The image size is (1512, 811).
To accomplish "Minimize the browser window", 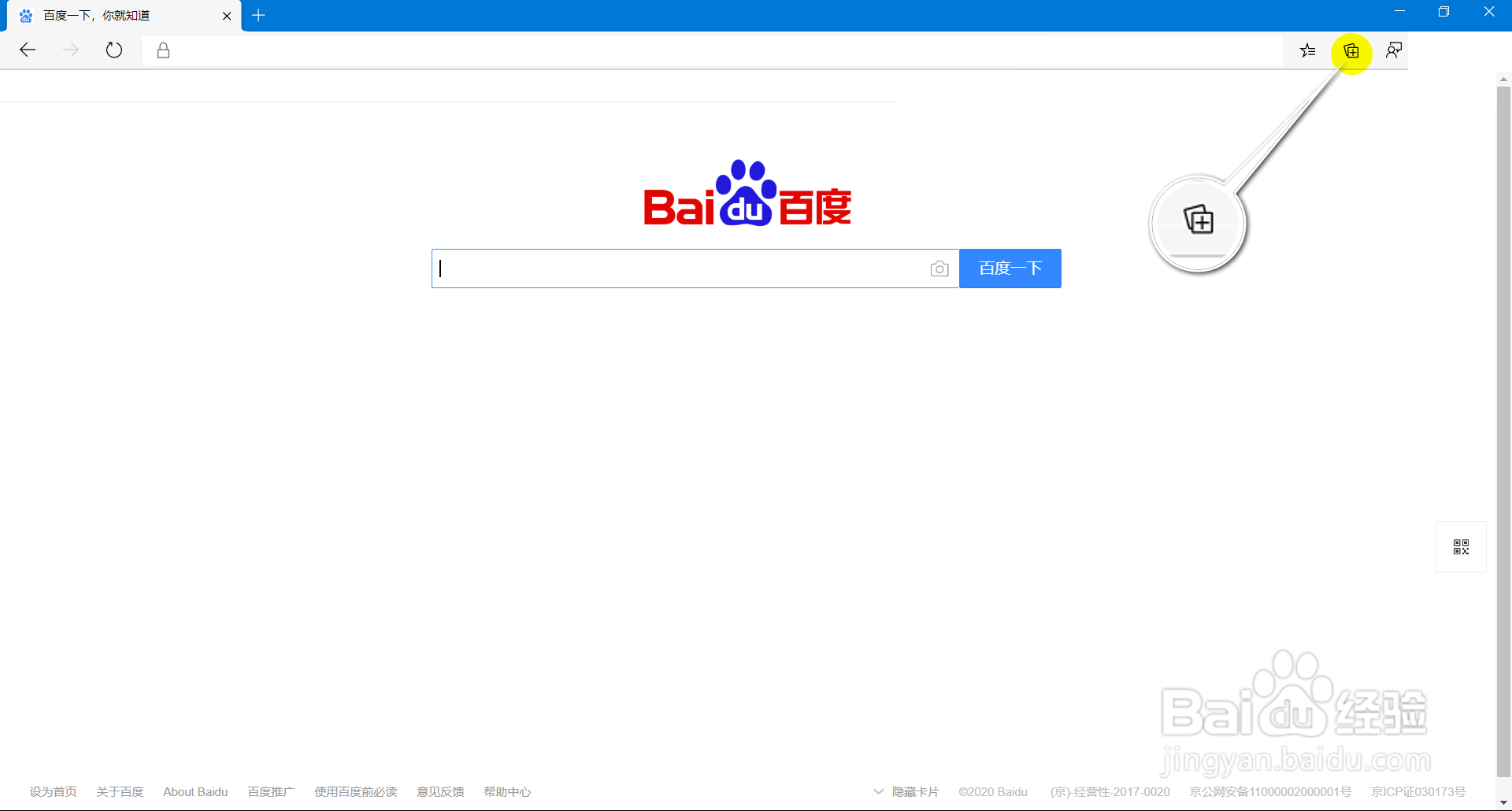I will pyautogui.click(x=1399, y=11).
